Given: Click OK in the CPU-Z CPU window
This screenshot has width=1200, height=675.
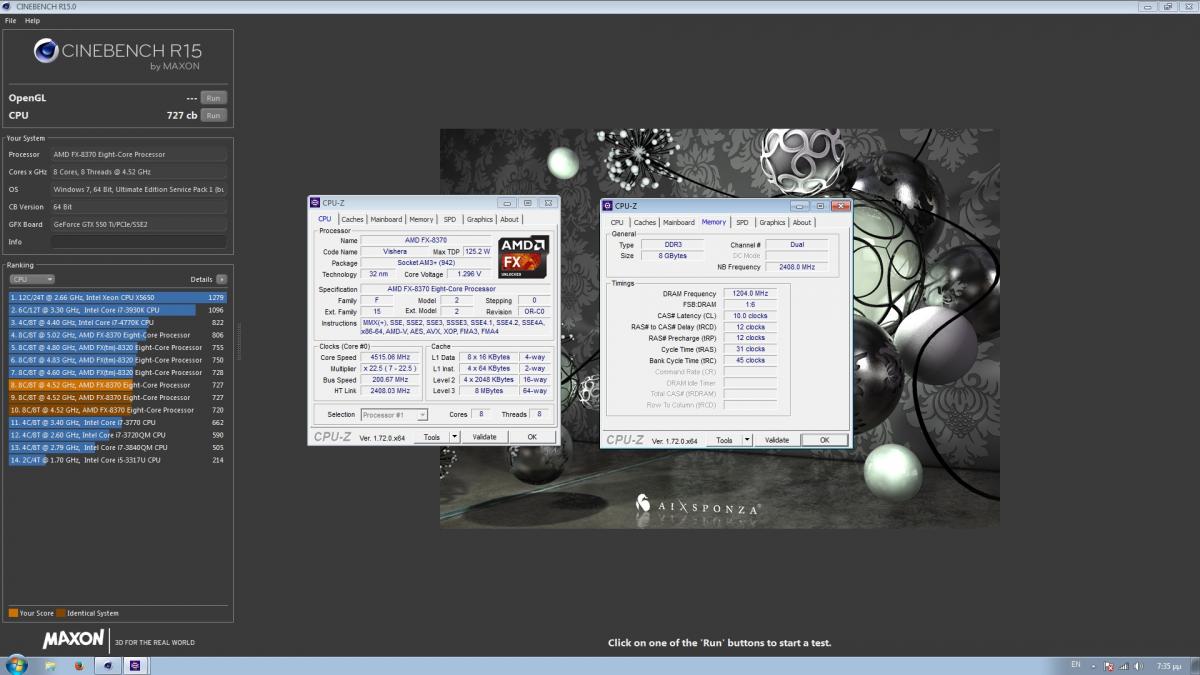Looking at the screenshot, I should click(532, 437).
